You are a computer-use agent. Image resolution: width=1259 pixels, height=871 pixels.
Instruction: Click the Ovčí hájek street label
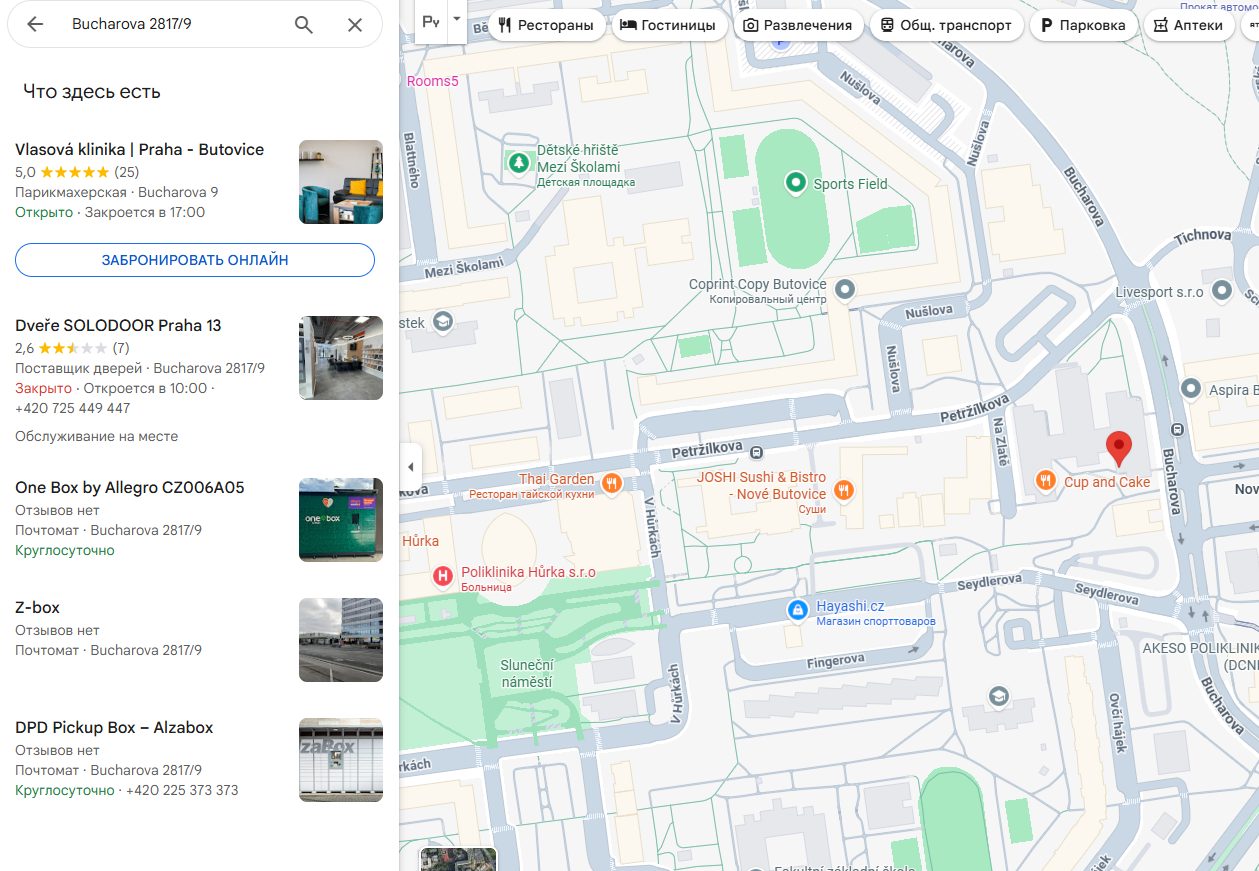click(1118, 722)
